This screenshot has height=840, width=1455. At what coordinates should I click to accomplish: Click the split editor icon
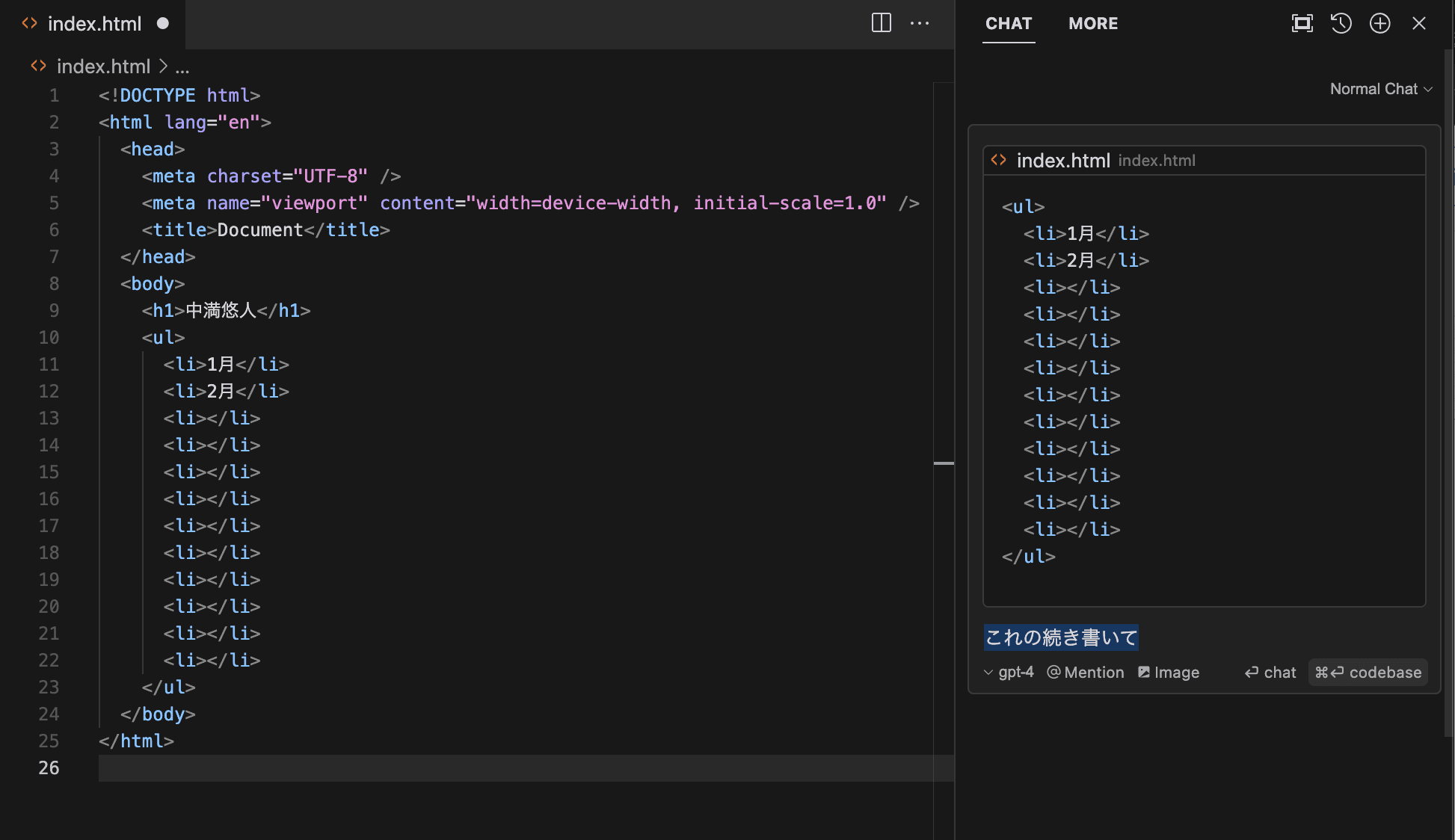pos(882,23)
